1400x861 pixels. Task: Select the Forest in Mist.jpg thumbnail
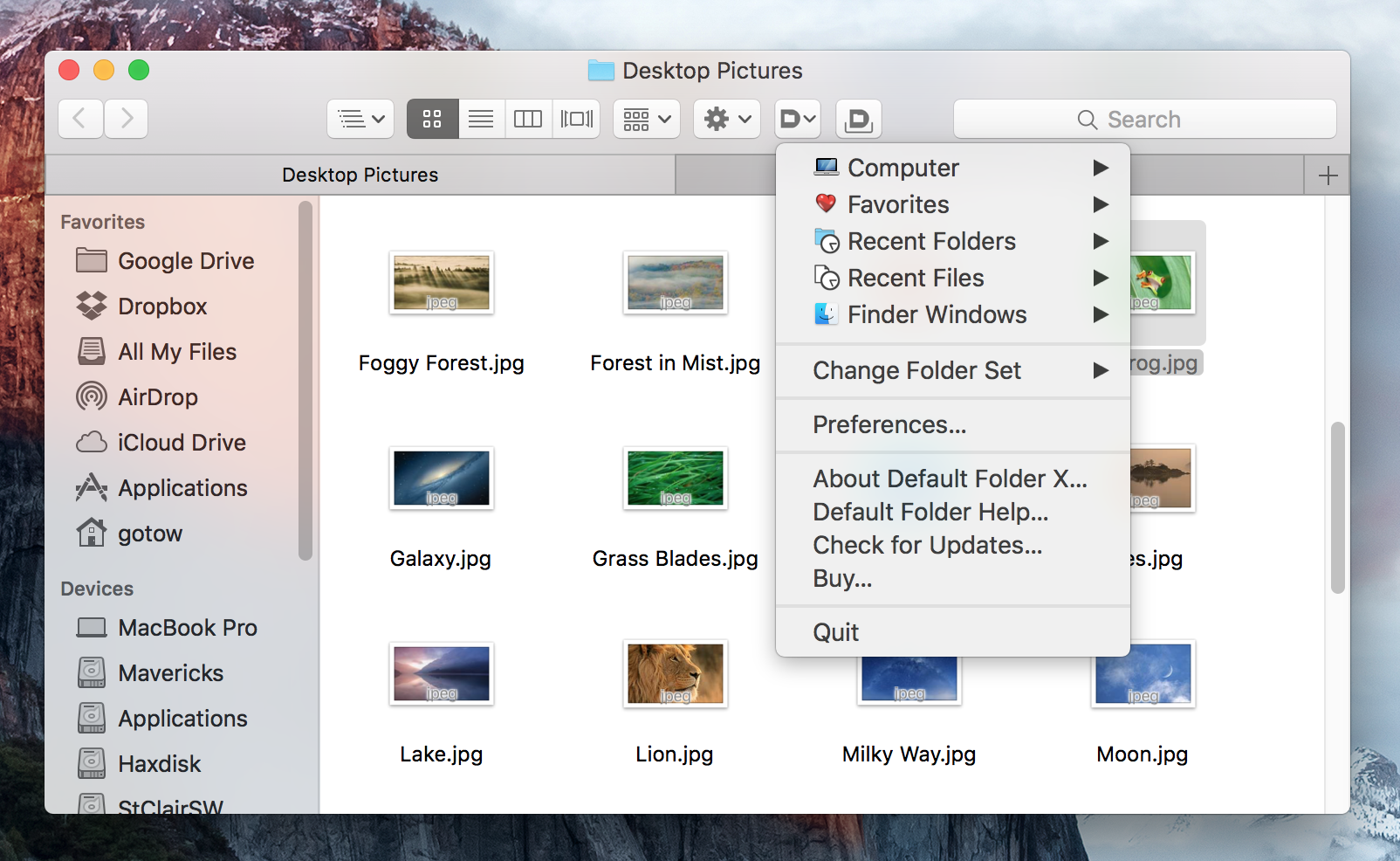[676, 283]
